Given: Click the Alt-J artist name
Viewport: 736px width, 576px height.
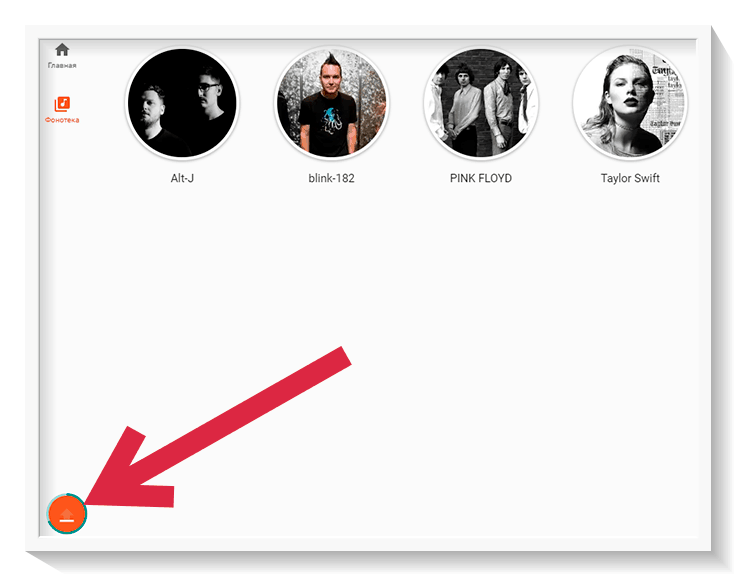Looking at the screenshot, I should [182, 178].
